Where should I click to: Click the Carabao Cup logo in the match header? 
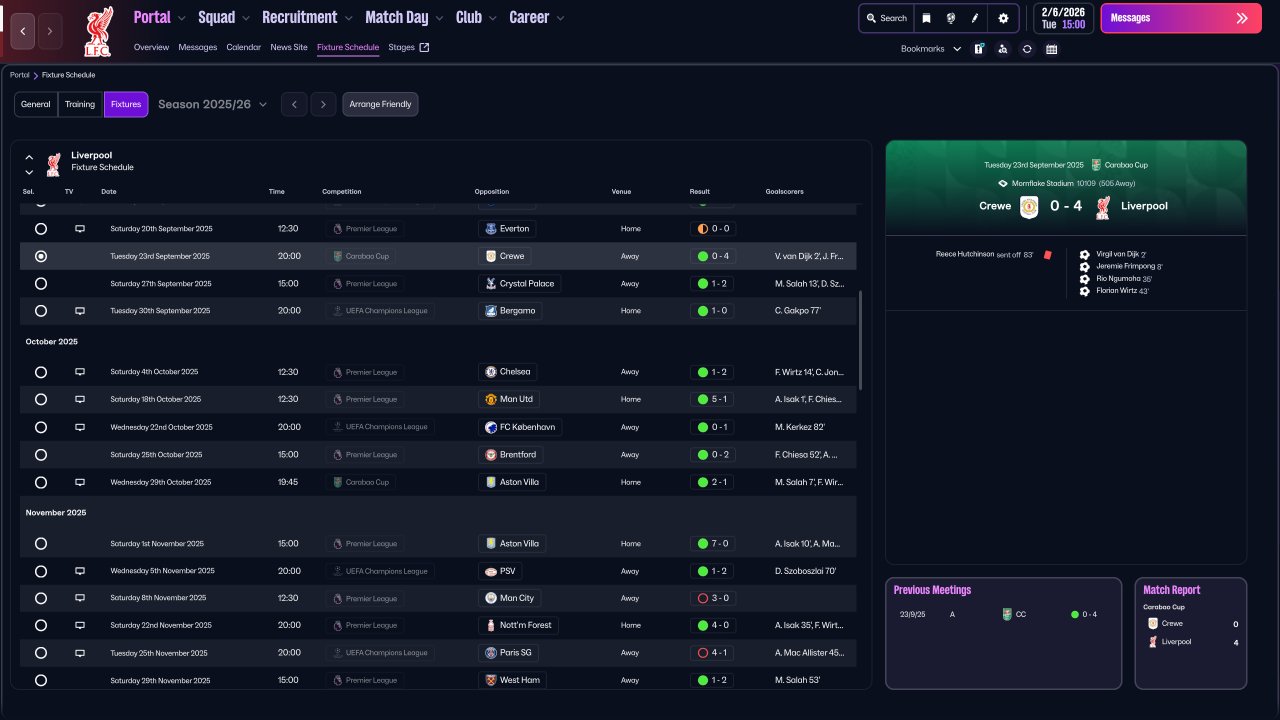tap(1097, 165)
